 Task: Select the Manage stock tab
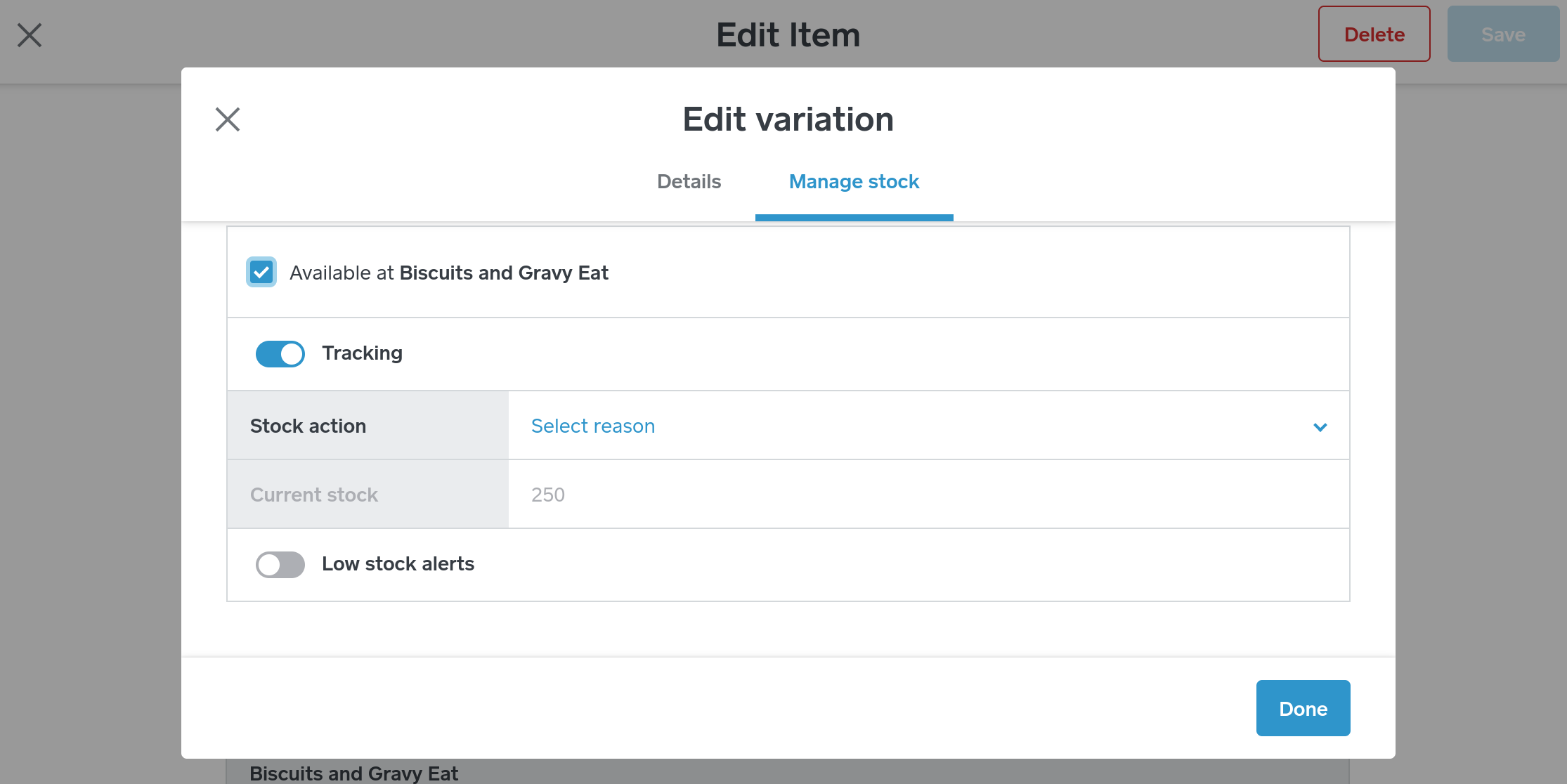click(854, 182)
